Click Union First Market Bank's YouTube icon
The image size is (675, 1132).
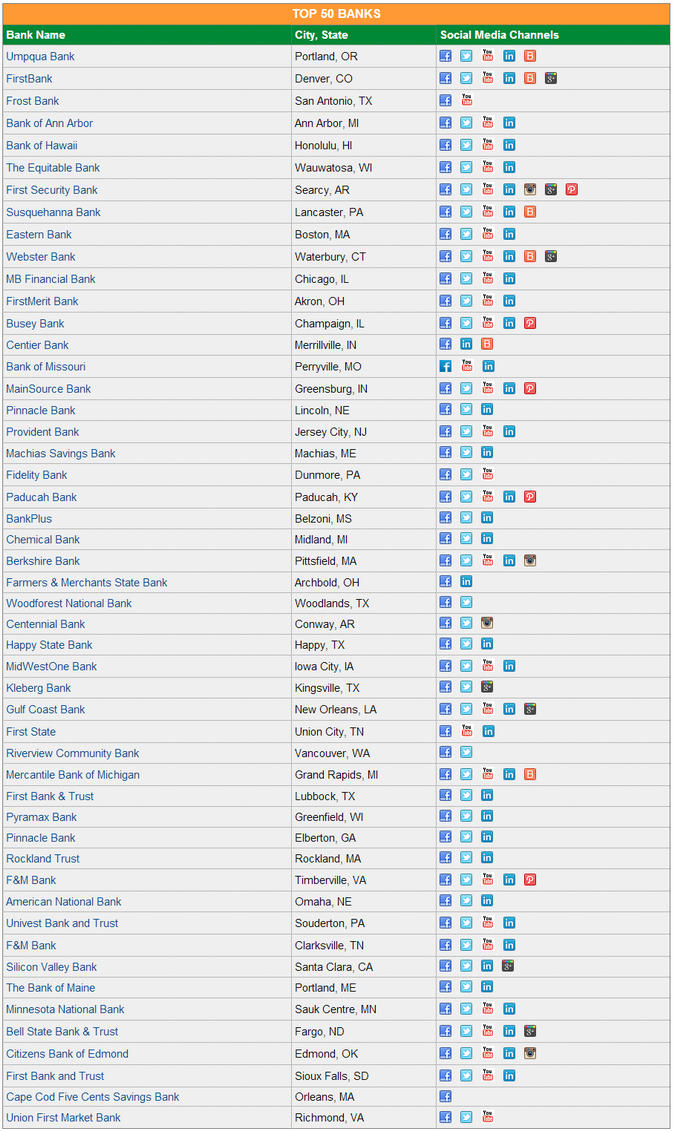point(487,1117)
